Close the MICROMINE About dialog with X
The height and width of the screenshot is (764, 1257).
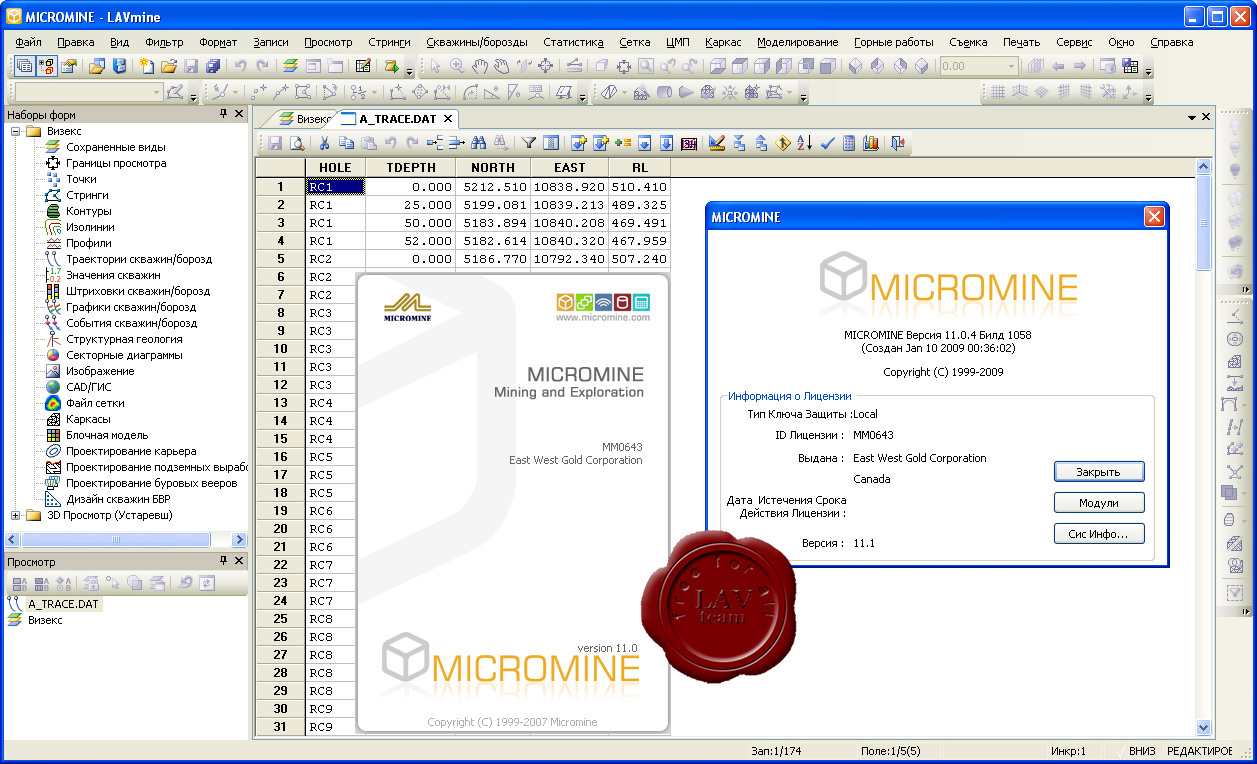point(1153,217)
